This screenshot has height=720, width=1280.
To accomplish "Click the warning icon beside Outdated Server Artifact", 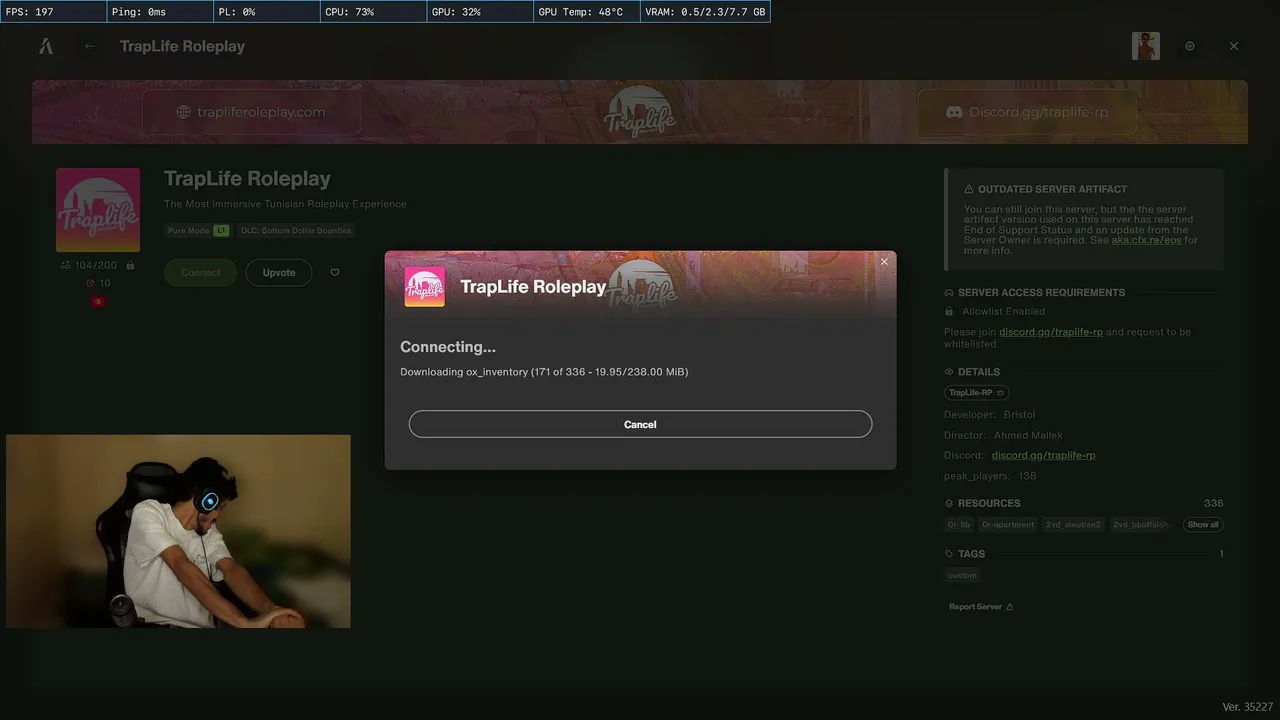I will 969,189.
